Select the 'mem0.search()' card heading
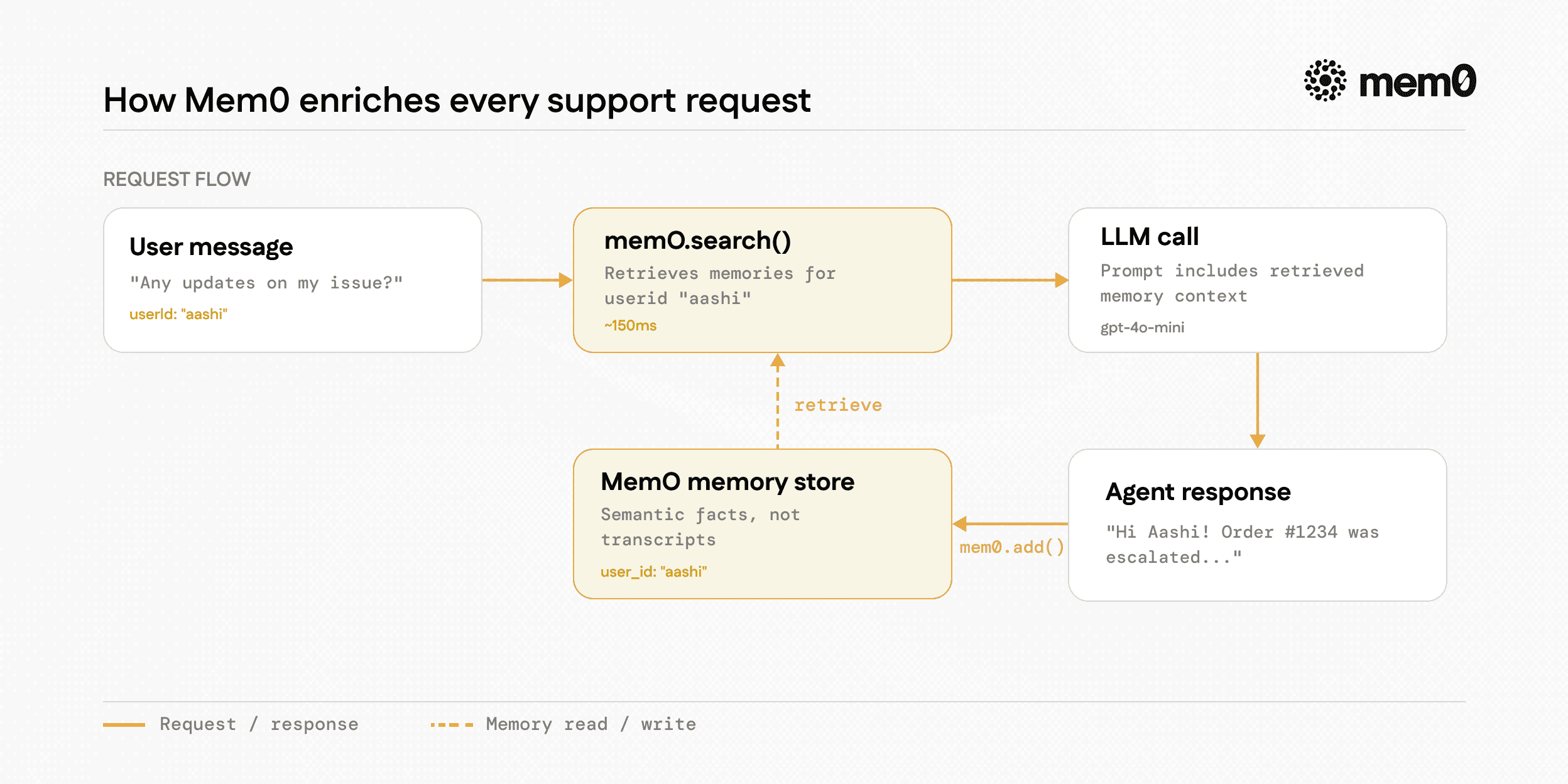Viewport: 1568px width, 784px height. click(697, 241)
